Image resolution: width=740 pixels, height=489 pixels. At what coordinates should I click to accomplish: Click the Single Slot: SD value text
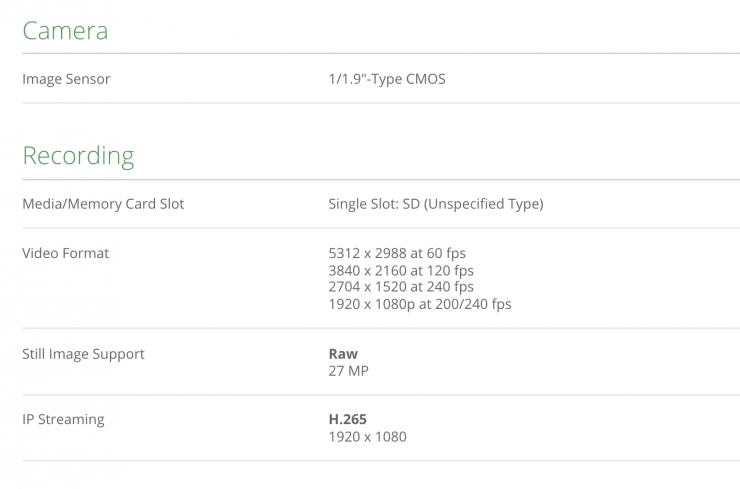point(435,204)
